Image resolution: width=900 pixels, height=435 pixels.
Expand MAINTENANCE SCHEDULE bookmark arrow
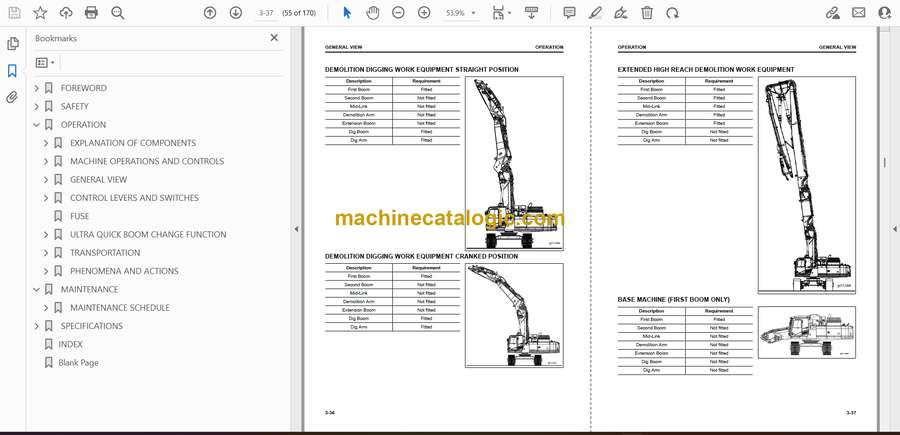(46, 308)
